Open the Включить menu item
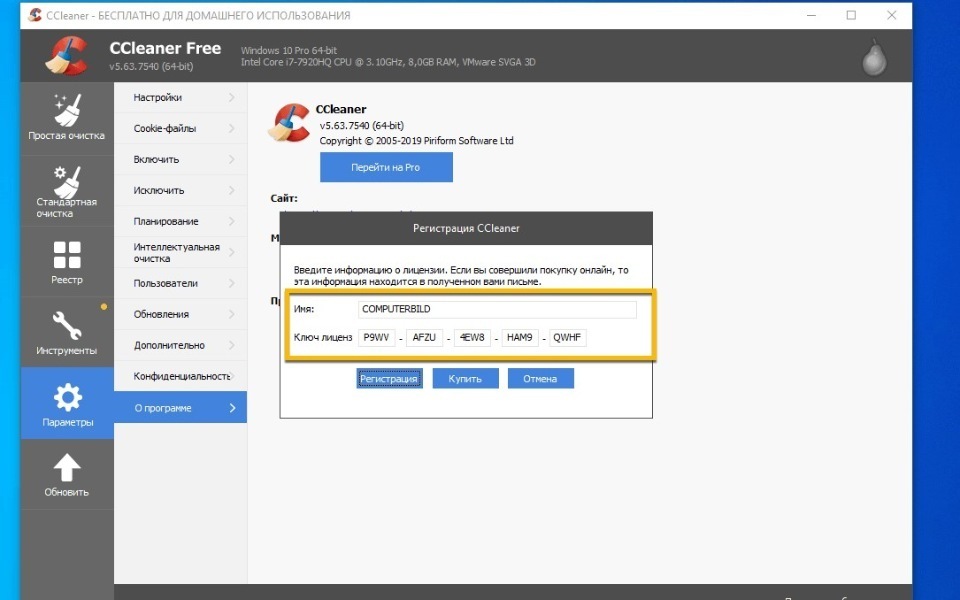This screenshot has height=600, width=960. click(181, 159)
